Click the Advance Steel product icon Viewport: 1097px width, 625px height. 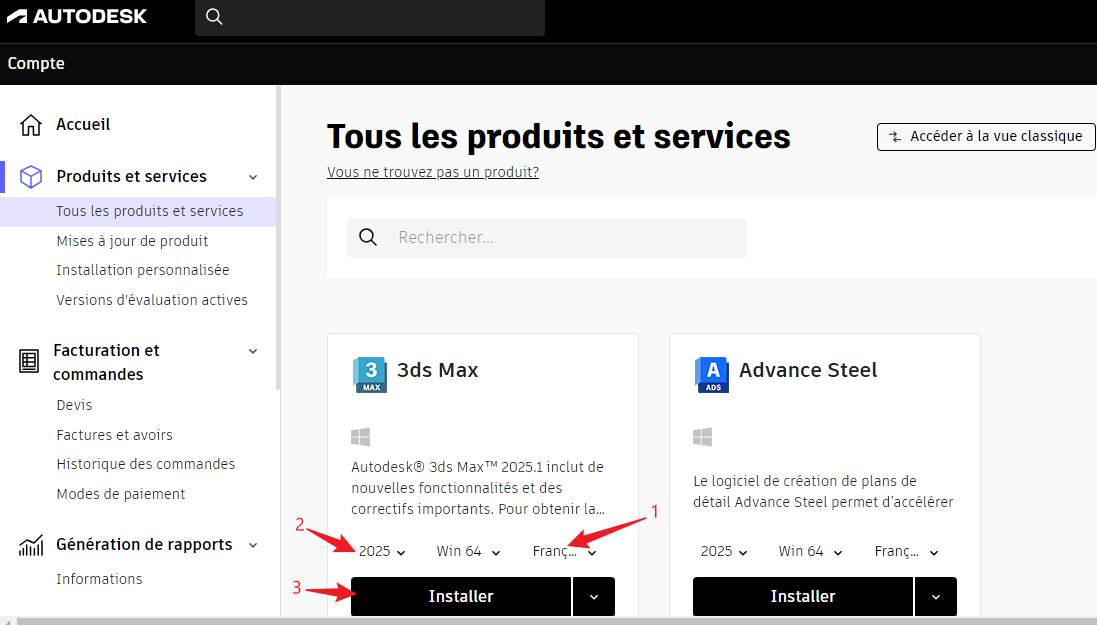tap(712, 374)
